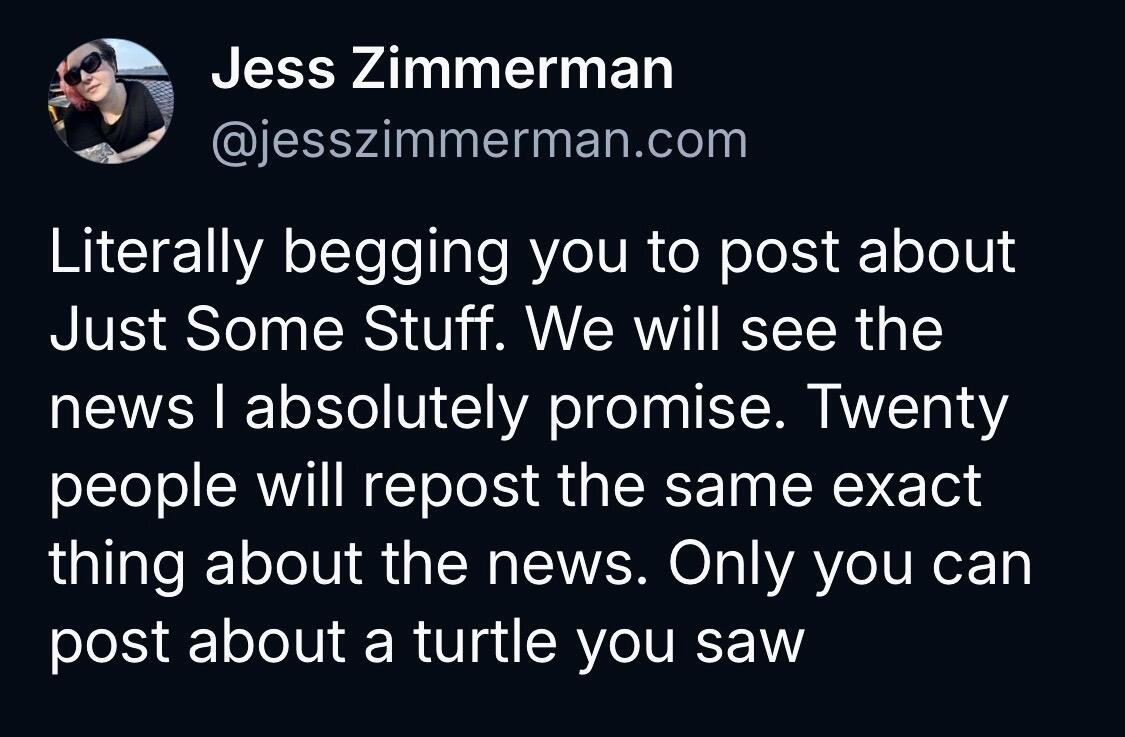
Task: Open the @jesszimmerman.com handle
Action: point(479,141)
